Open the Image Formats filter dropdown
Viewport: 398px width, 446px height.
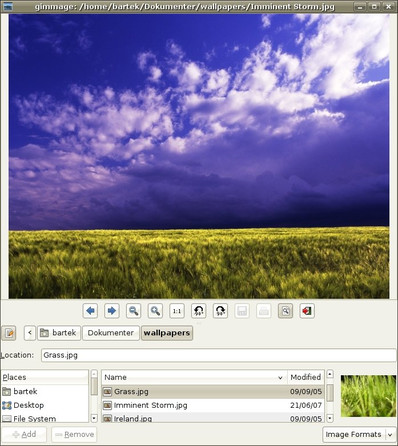coord(358,434)
